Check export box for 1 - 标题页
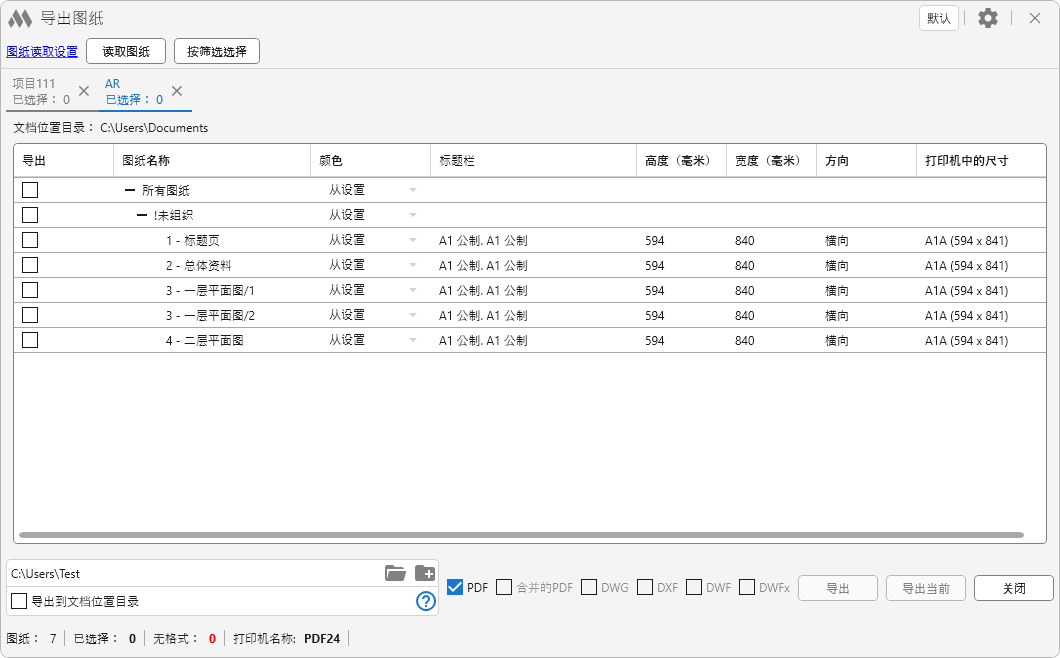Screen dimensions: 1060x658 tap(30, 240)
